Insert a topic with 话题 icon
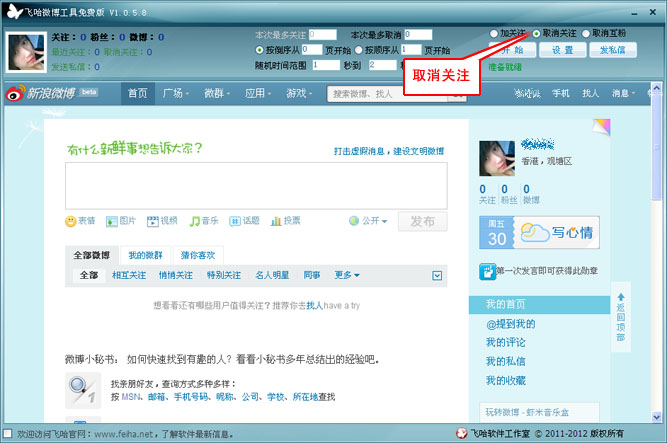667x443 pixels. pos(234,221)
